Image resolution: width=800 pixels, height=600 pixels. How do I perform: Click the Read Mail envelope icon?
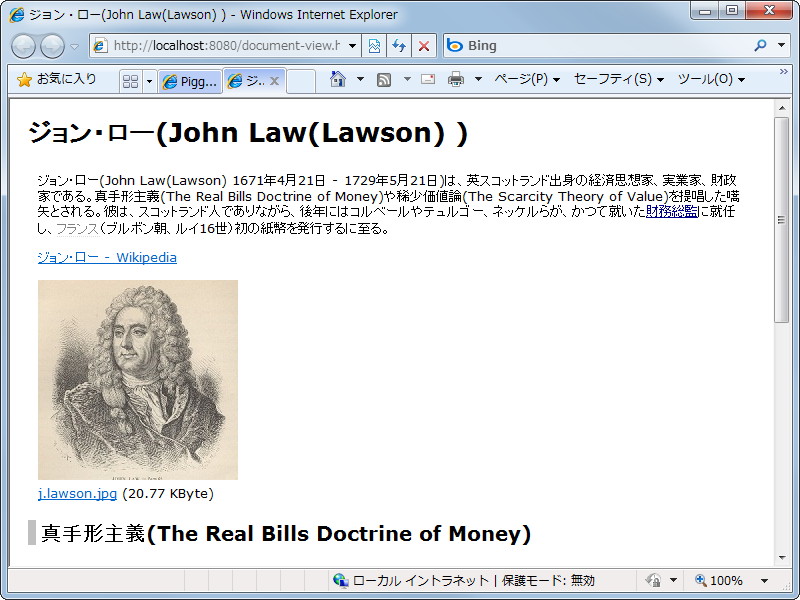point(428,79)
